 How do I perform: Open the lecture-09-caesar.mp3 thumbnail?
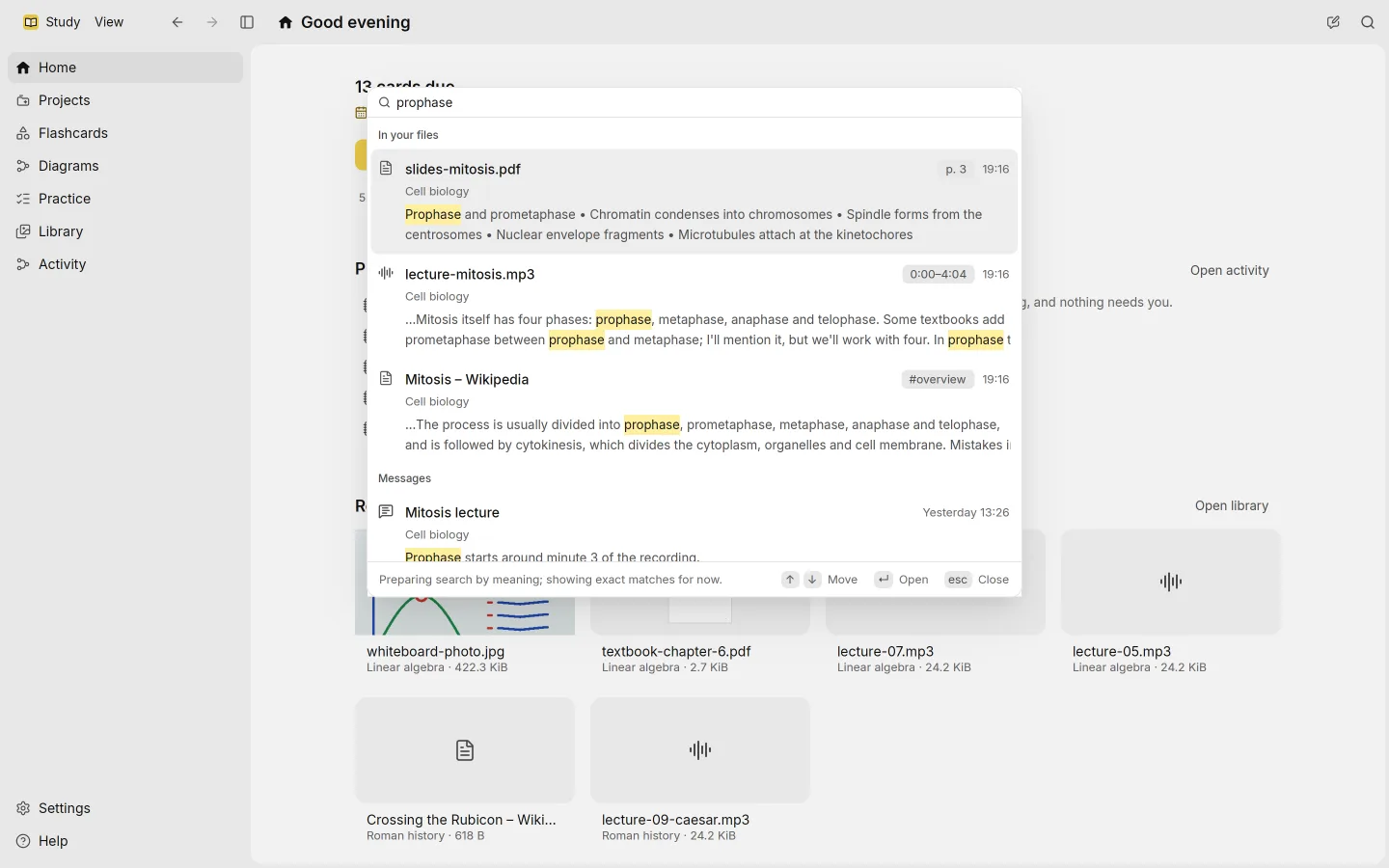tap(700, 750)
